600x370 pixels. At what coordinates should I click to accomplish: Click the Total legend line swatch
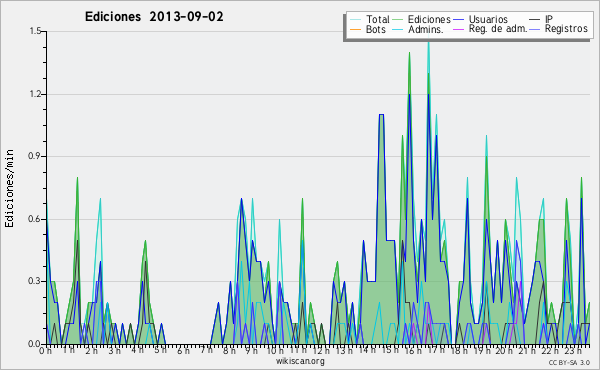point(355,20)
